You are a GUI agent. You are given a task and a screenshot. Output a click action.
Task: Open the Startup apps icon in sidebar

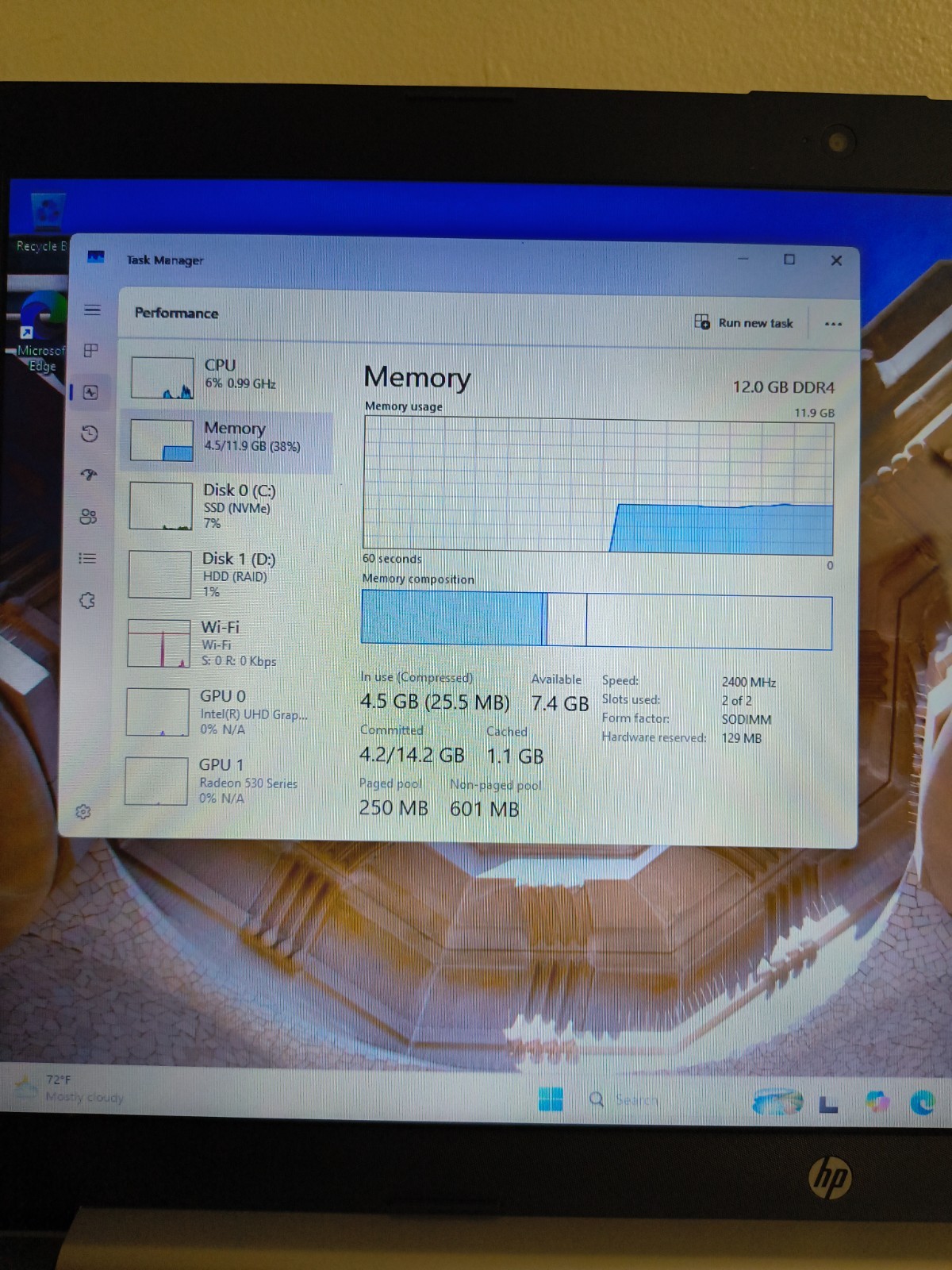[89, 475]
